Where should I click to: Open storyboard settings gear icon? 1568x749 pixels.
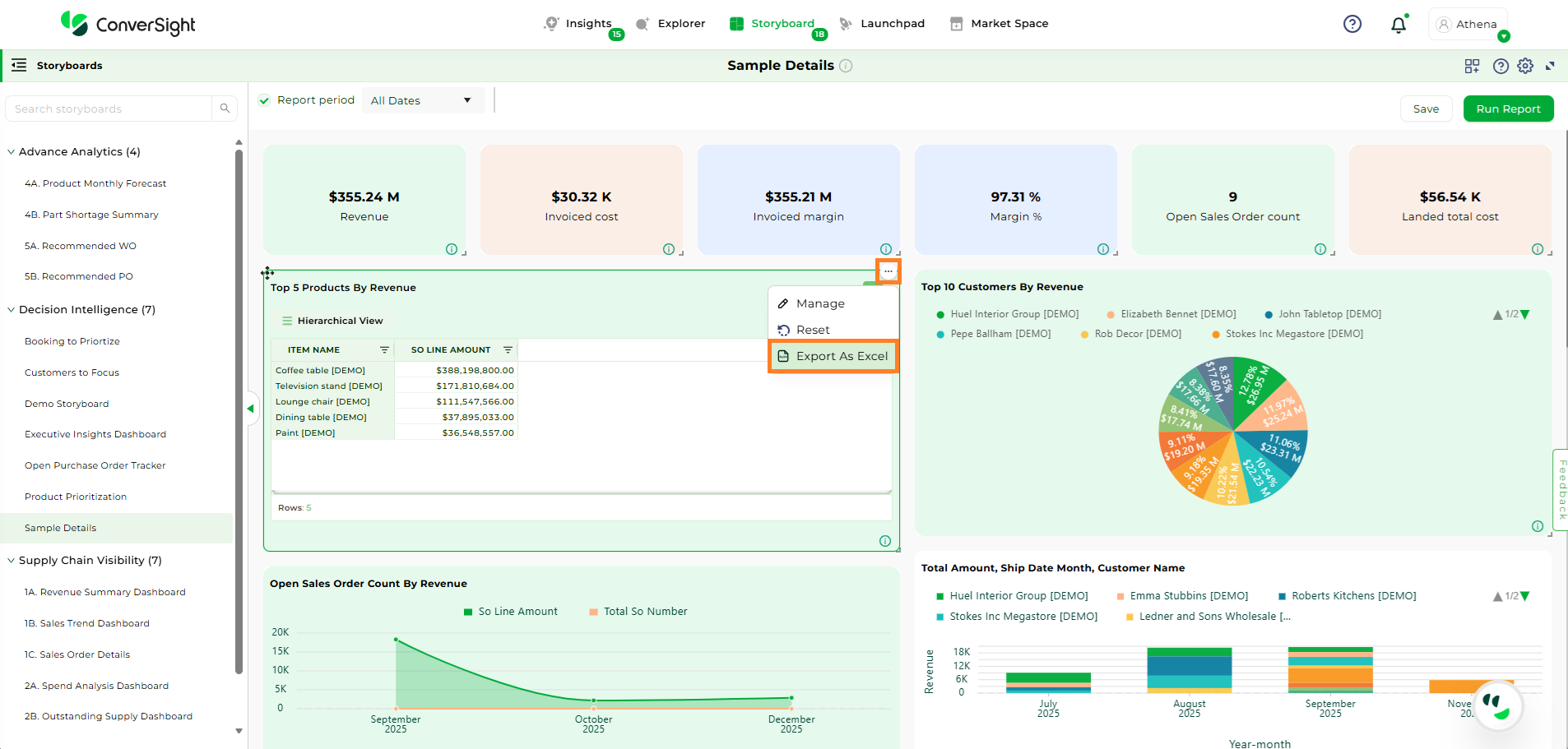1525,66
